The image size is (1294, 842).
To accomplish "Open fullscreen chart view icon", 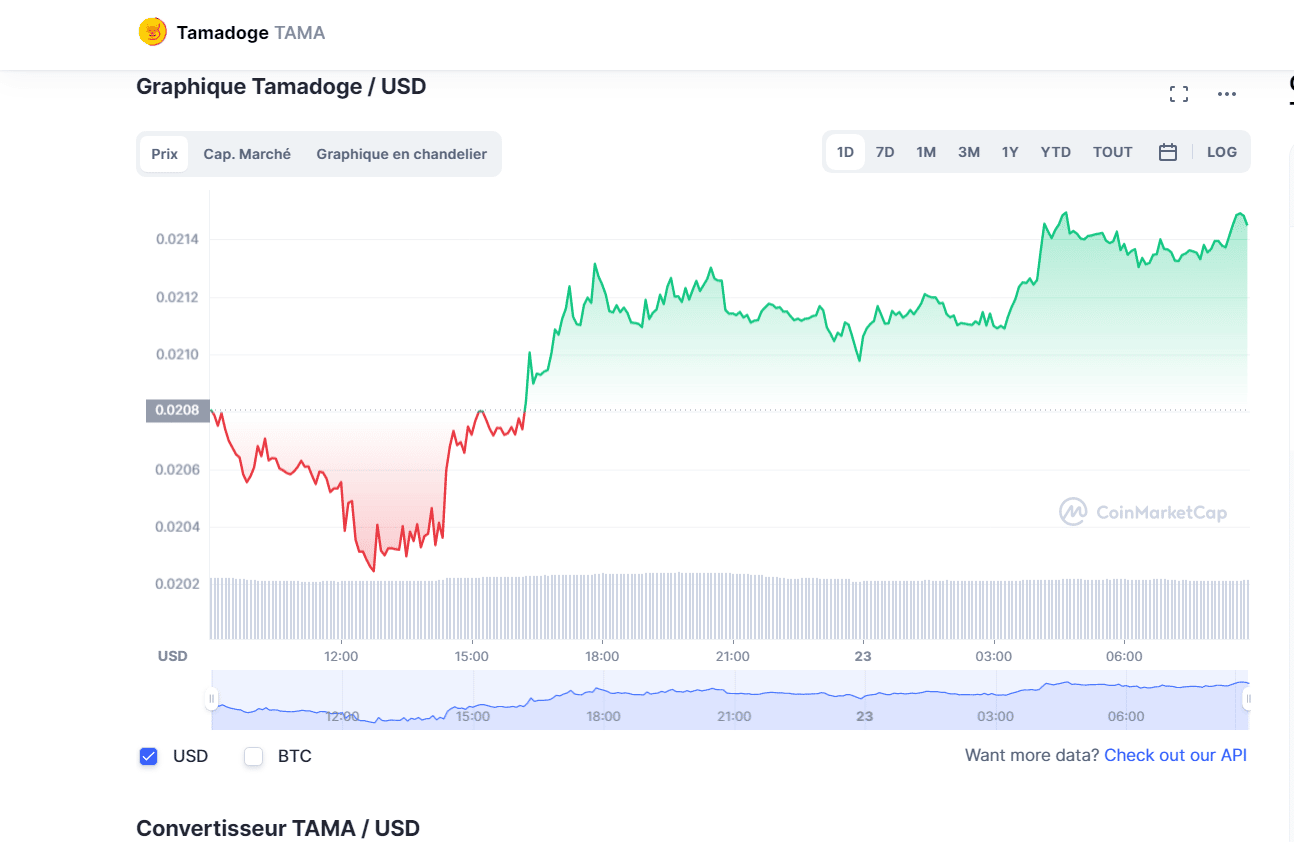I will [1179, 94].
